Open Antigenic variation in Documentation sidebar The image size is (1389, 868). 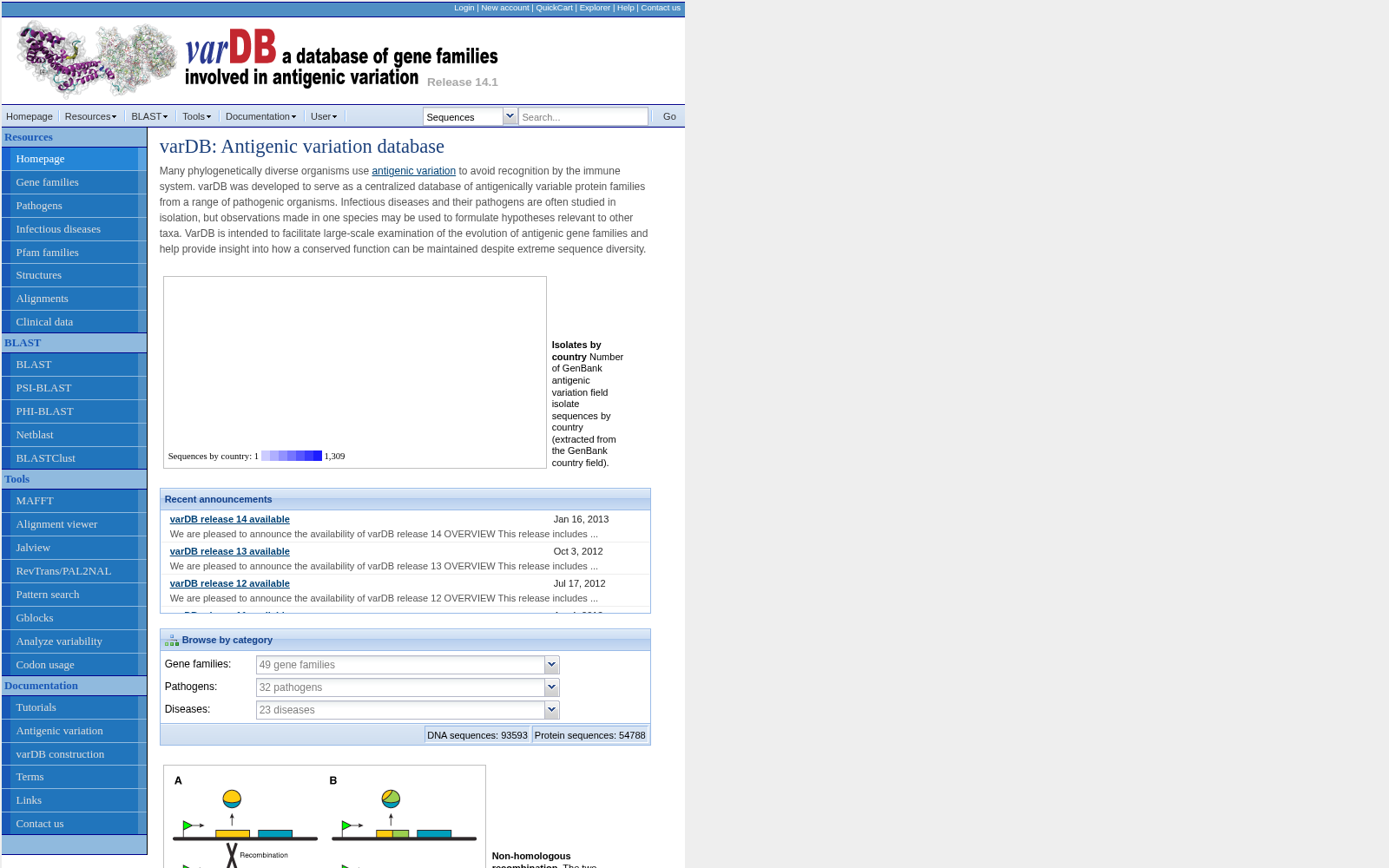coord(74,731)
